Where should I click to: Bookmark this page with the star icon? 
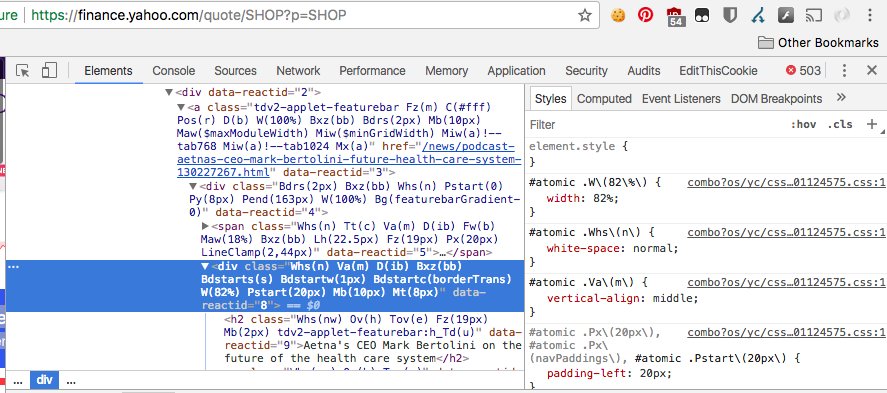click(585, 15)
